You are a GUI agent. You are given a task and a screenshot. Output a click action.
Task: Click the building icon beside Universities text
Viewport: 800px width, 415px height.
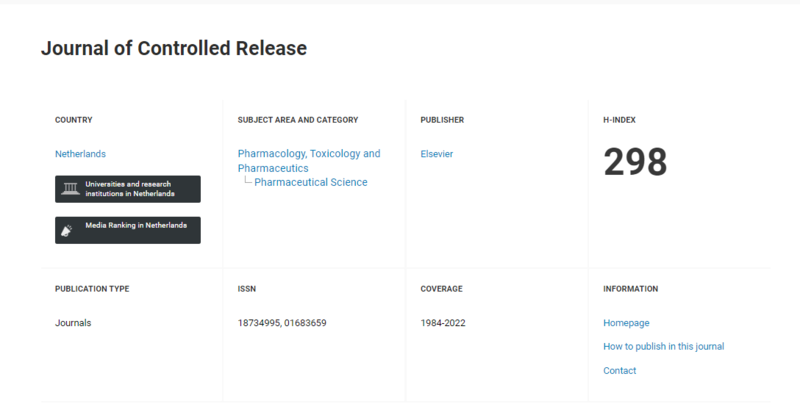pos(70,189)
